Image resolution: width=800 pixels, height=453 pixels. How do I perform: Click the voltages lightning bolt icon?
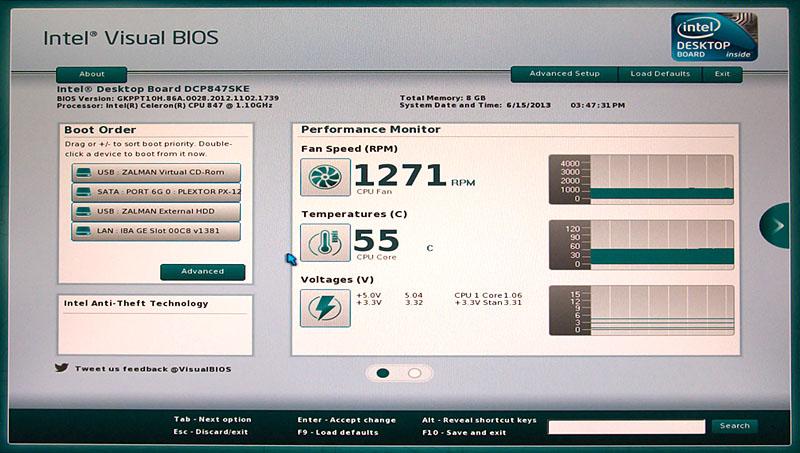point(326,308)
